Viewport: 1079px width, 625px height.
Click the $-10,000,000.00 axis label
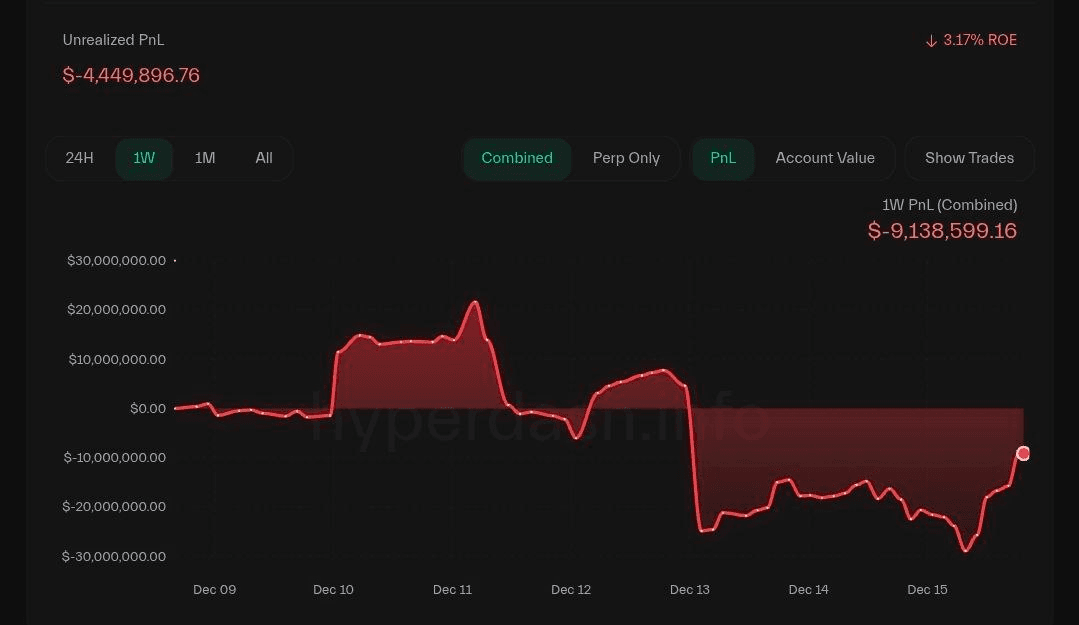[115, 457]
